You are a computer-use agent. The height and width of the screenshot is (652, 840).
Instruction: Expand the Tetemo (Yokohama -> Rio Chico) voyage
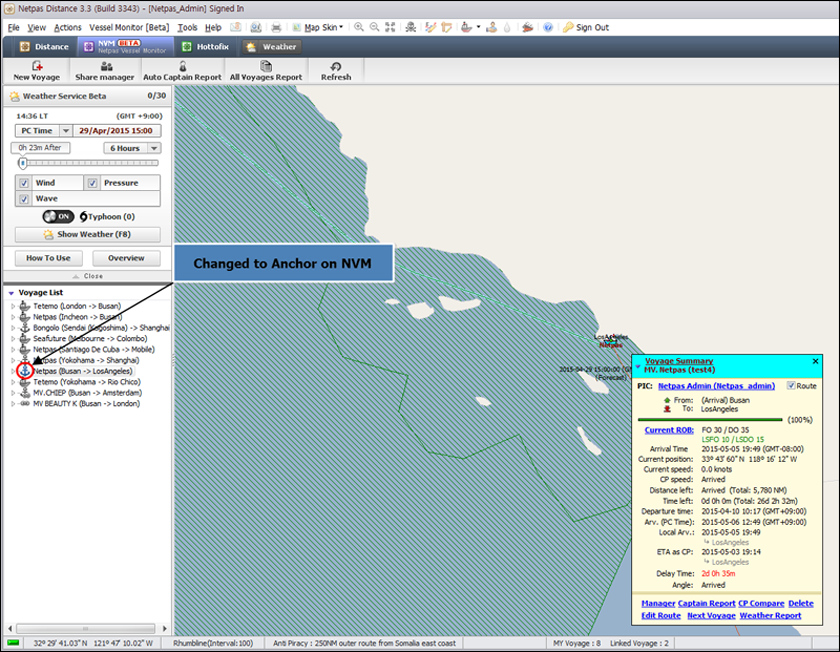point(13,382)
